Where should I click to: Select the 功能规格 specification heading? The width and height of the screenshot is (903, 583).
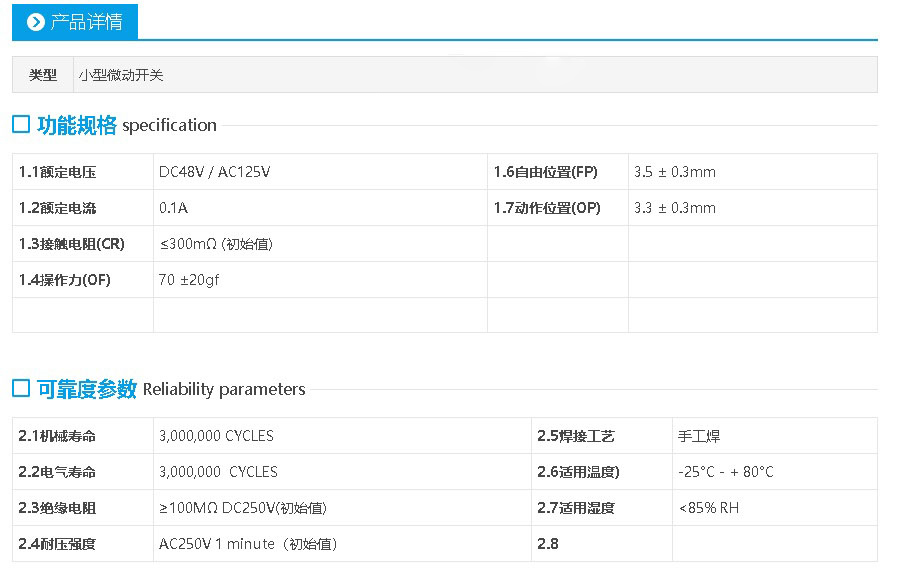126,125
